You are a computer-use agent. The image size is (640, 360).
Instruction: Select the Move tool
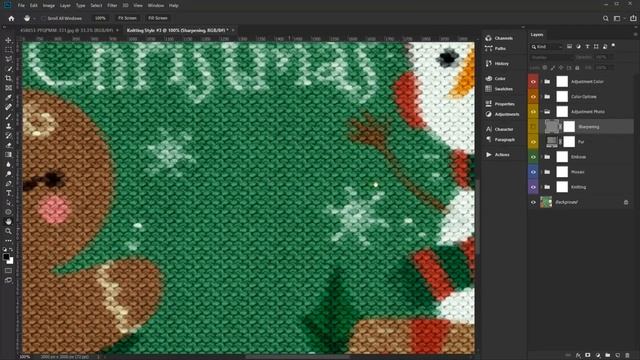click(x=8, y=40)
